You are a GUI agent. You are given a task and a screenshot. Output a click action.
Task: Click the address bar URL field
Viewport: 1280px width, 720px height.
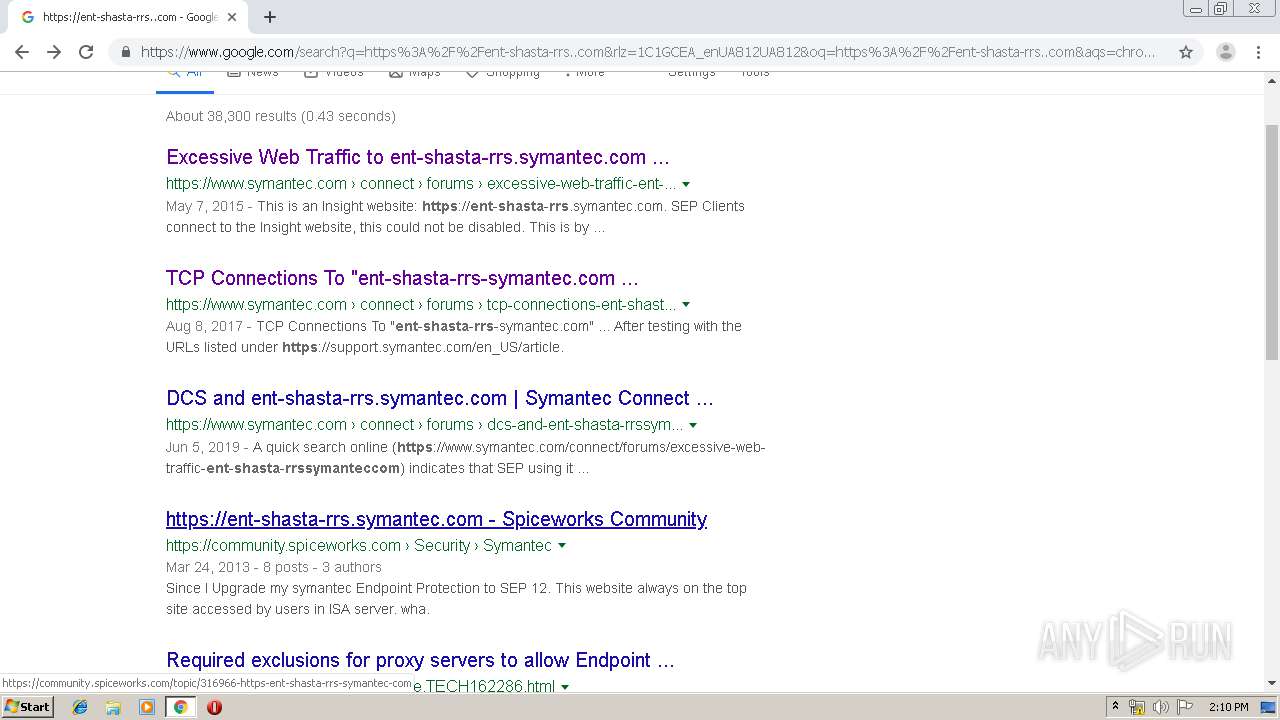pyautogui.click(x=648, y=52)
